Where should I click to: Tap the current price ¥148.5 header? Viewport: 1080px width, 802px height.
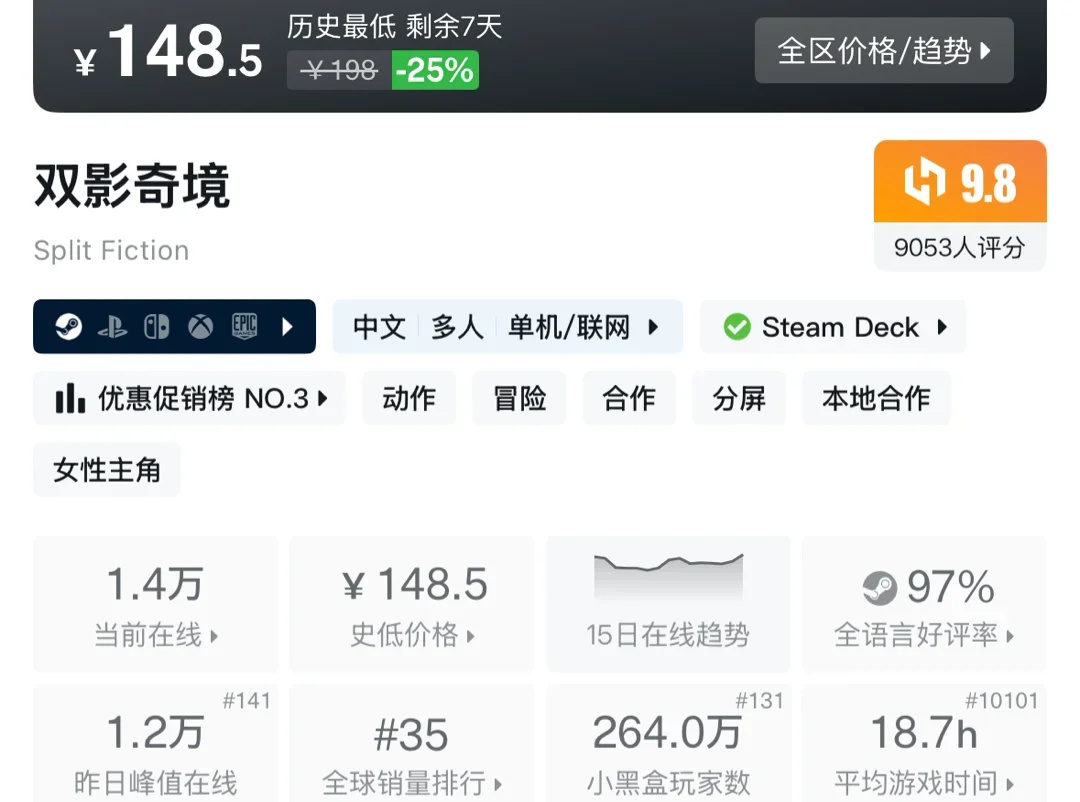point(168,52)
